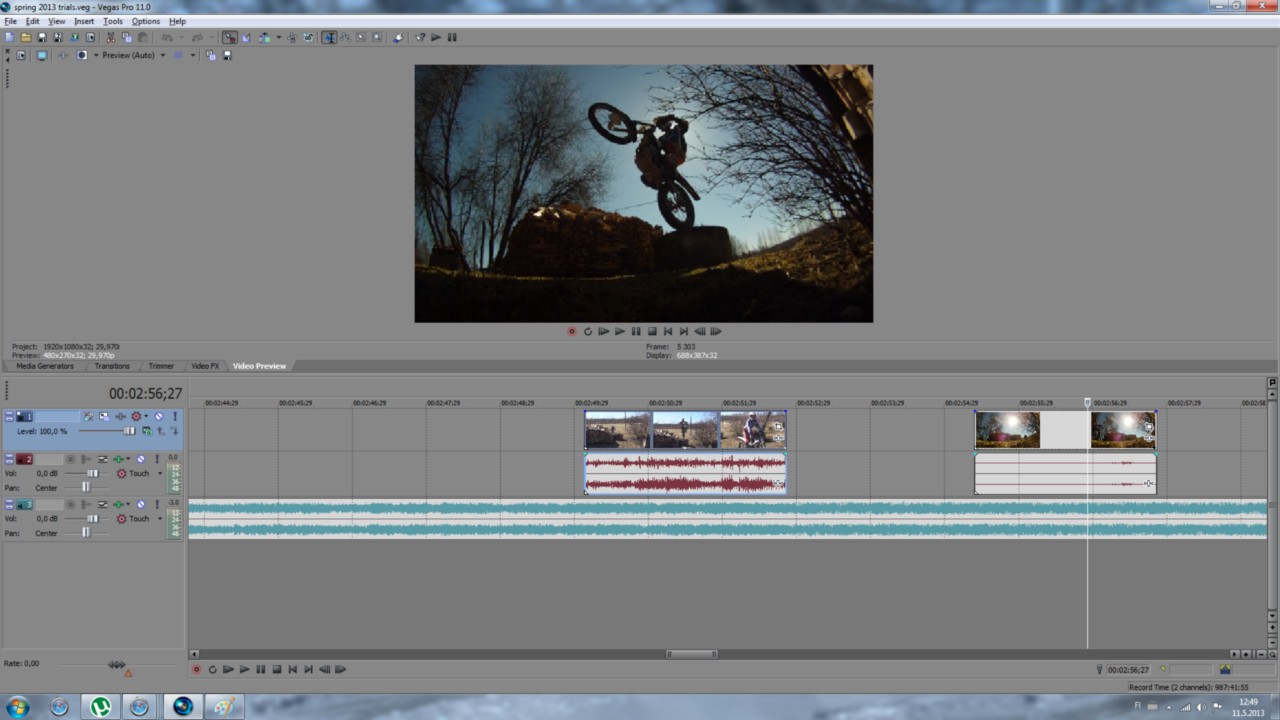Image resolution: width=1280 pixels, height=720 pixels.
Task: Switch to the Transitions tab
Action: (112, 366)
